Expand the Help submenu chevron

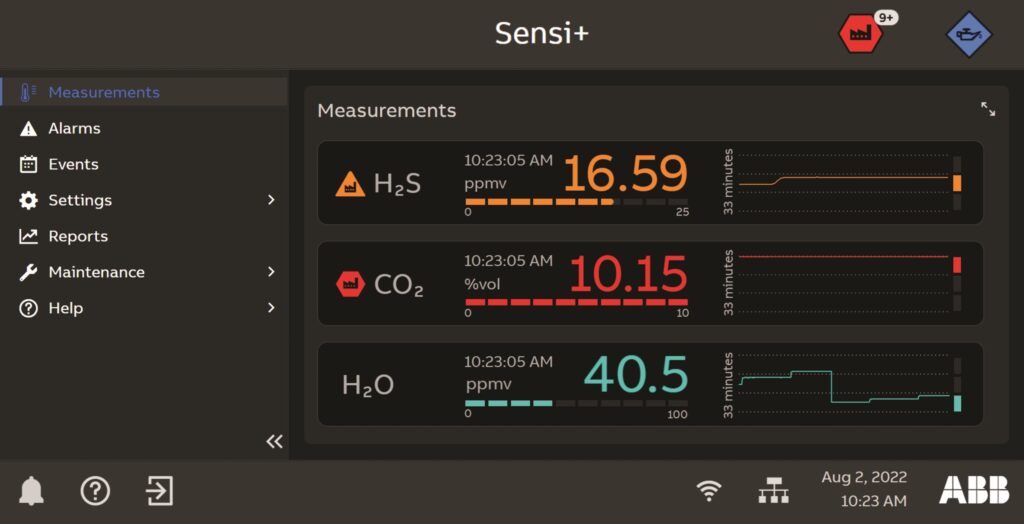tap(271, 308)
